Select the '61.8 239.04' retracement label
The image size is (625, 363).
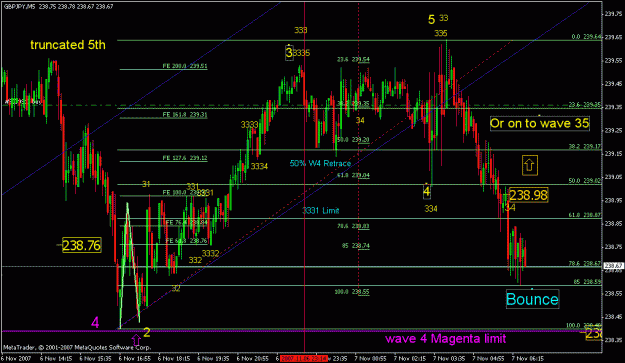point(353,175)
